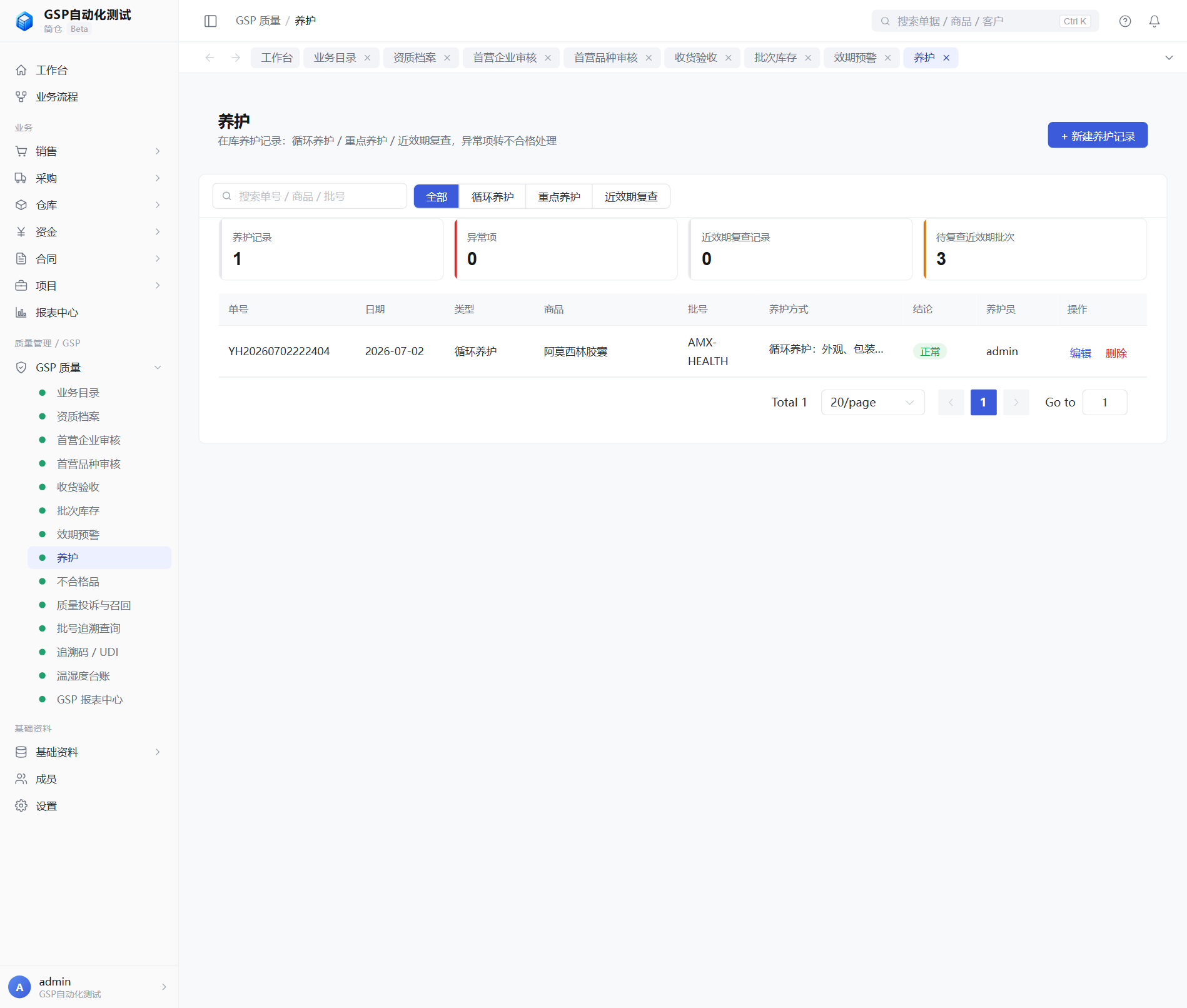This screenshot has width=1187, height=1008.
Task: Open 温湿度台账 in the sidebar
Action: tap(99, 676)
